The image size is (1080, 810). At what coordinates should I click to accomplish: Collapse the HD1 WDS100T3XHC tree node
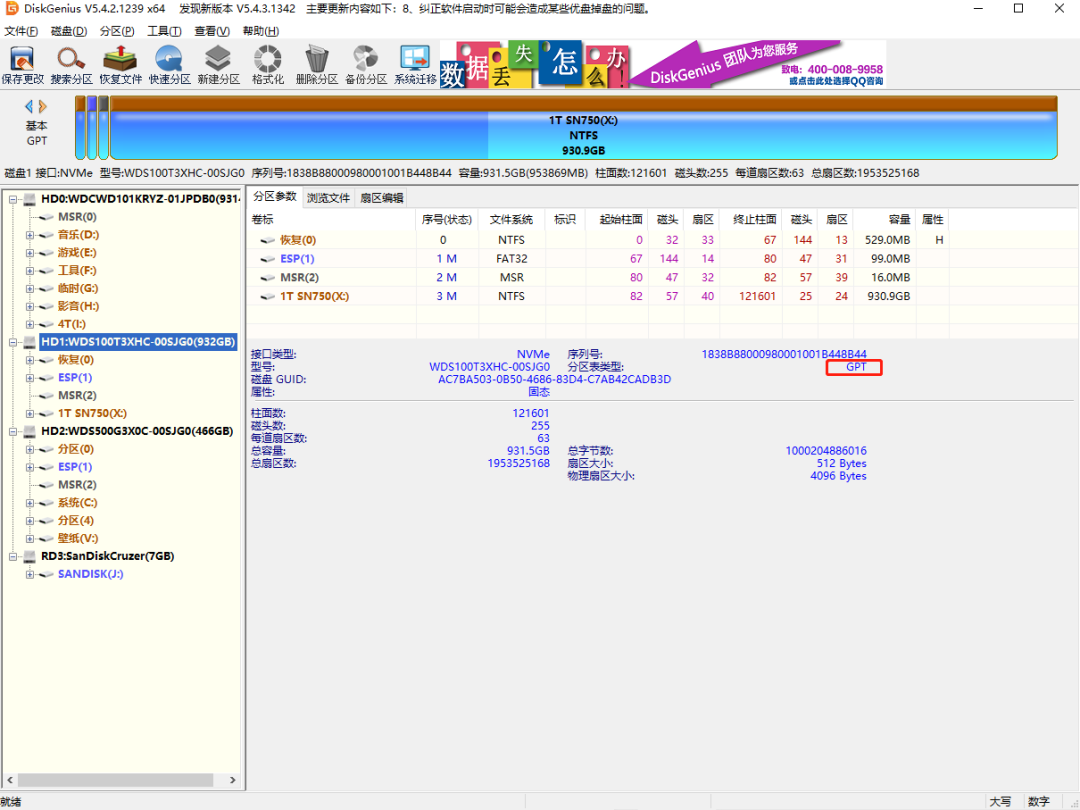[x=13, y=342]
